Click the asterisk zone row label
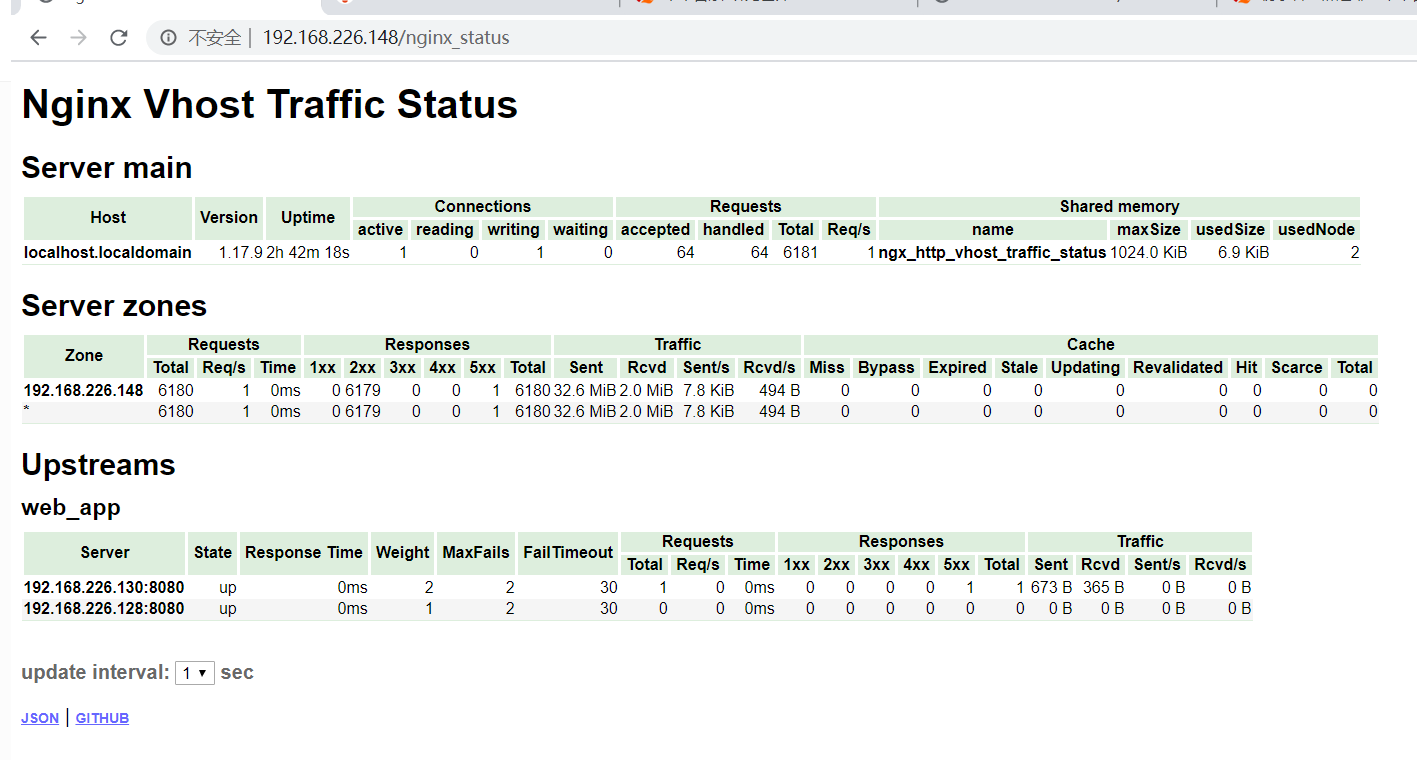 (x=27, y=412)
